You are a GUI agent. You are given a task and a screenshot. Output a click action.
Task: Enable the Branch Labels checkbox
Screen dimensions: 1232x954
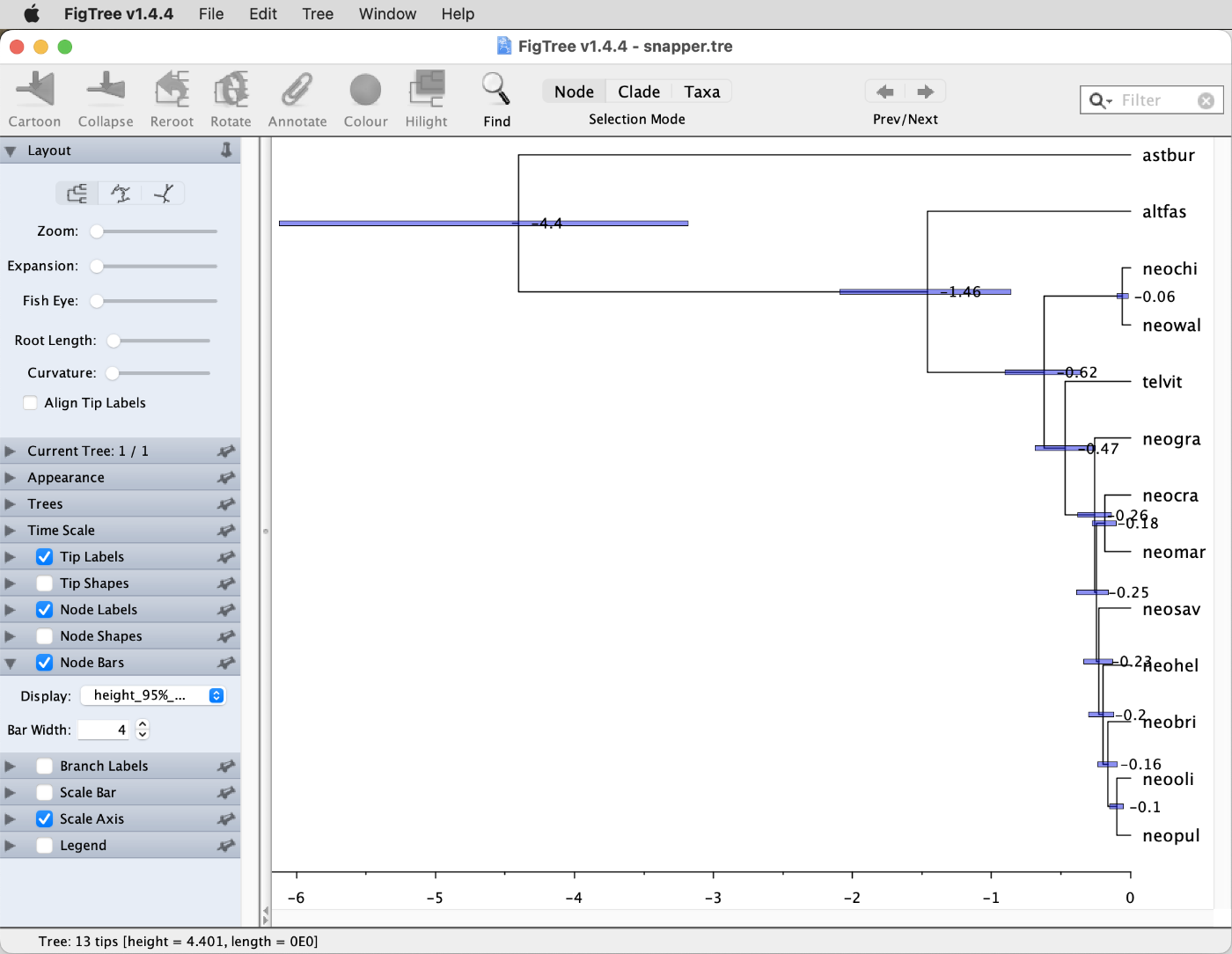(44, 767)
